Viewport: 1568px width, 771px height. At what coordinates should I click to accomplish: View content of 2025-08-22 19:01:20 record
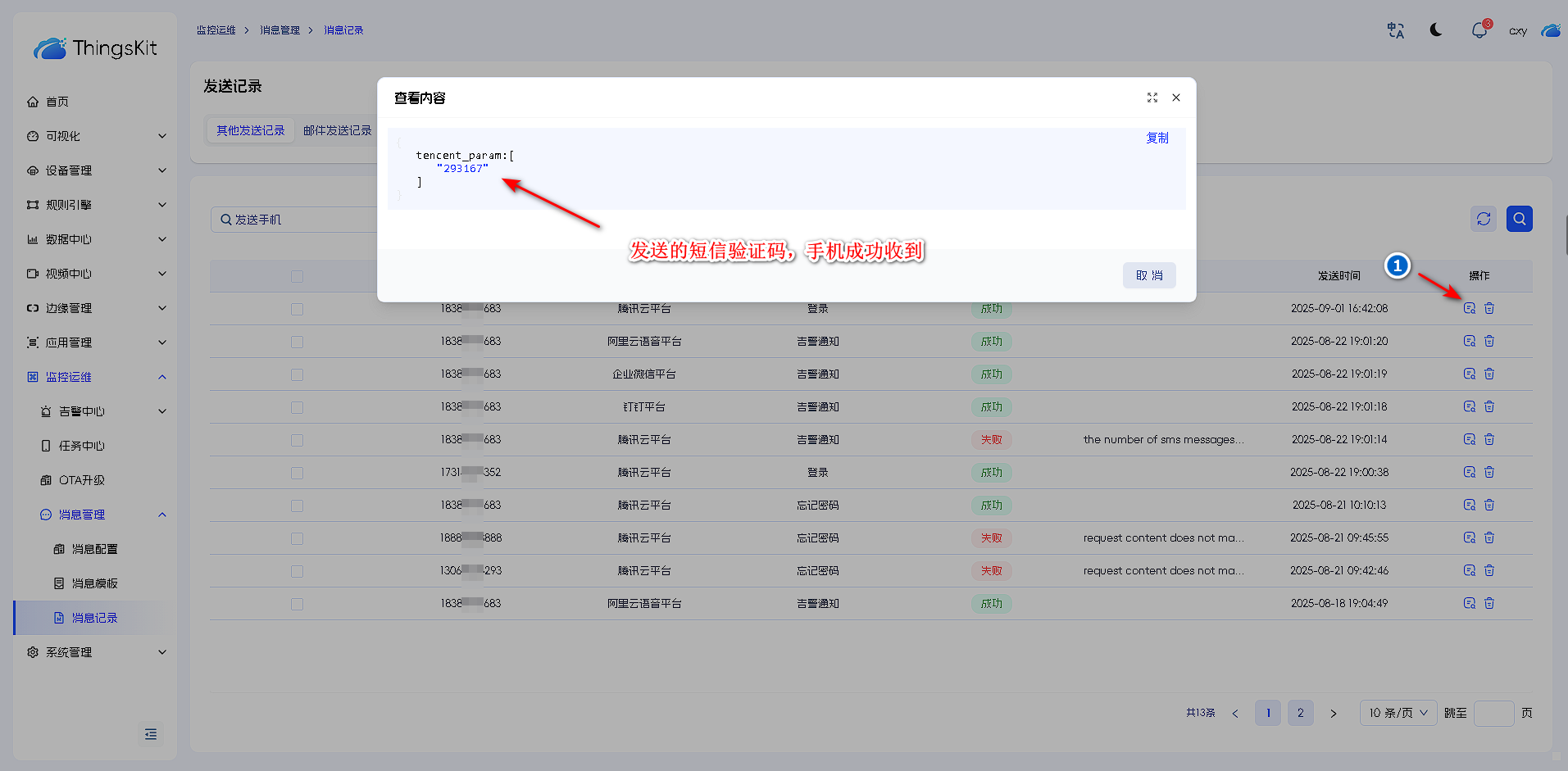point(1469,341)
